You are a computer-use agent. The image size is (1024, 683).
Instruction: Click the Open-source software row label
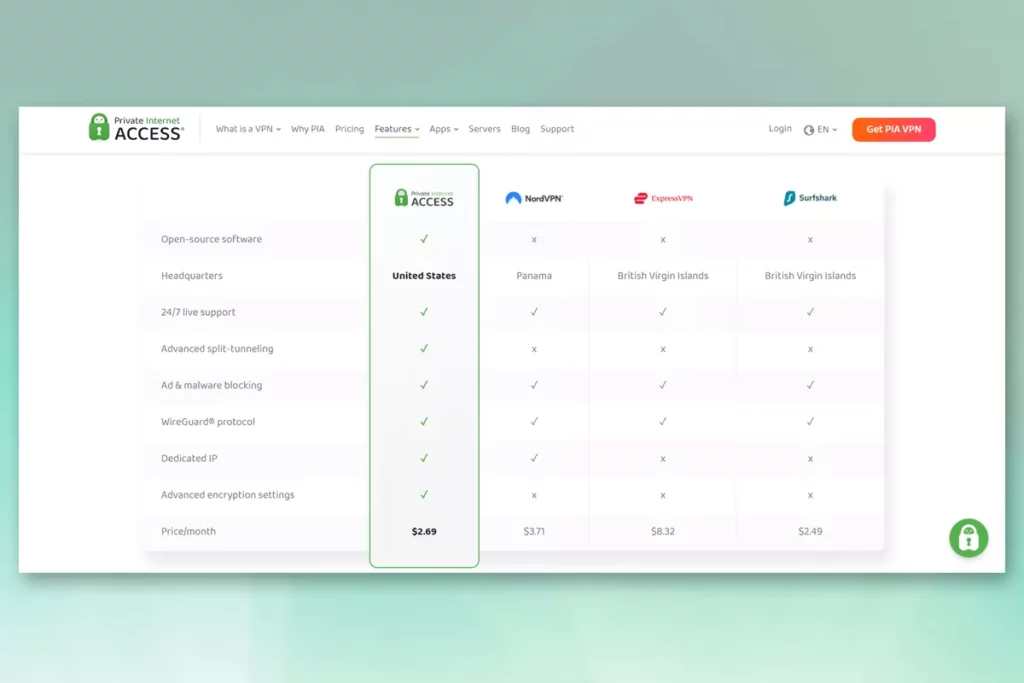[x=212, y=239]
